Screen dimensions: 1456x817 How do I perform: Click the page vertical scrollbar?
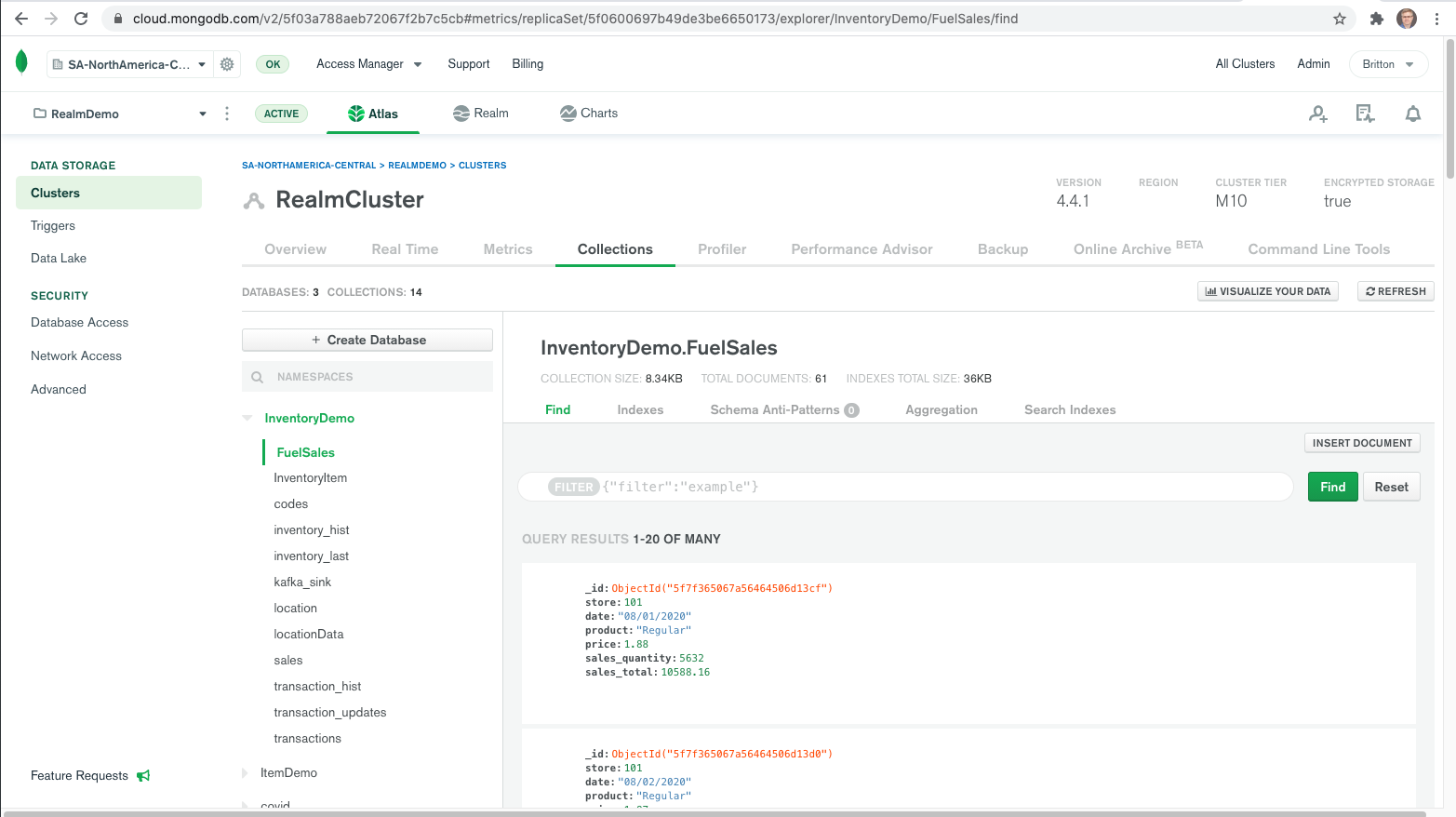coord(1450,107)
